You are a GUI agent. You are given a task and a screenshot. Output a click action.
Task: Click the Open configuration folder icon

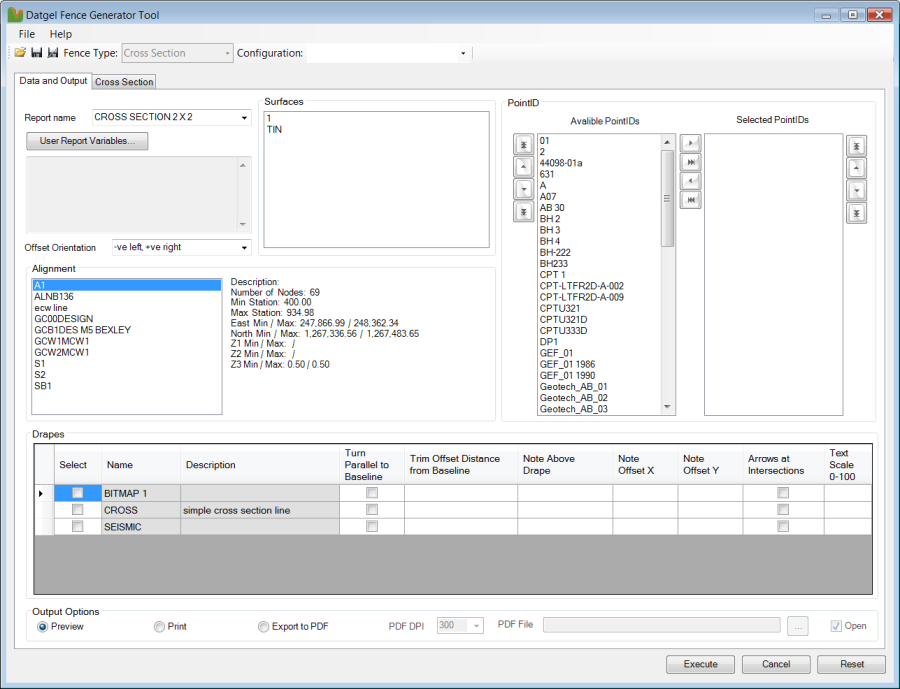pyautogui.click(x=20, y=53)
